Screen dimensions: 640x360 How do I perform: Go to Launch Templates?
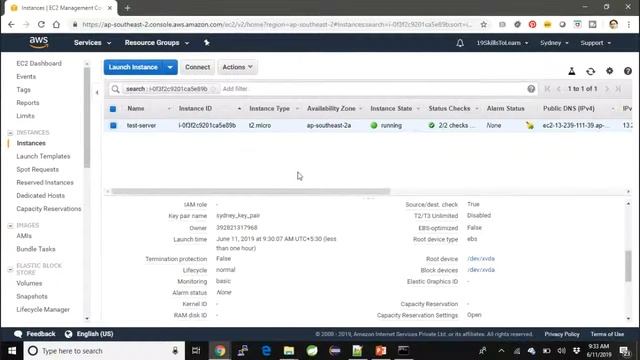click(x=43, y=156)
